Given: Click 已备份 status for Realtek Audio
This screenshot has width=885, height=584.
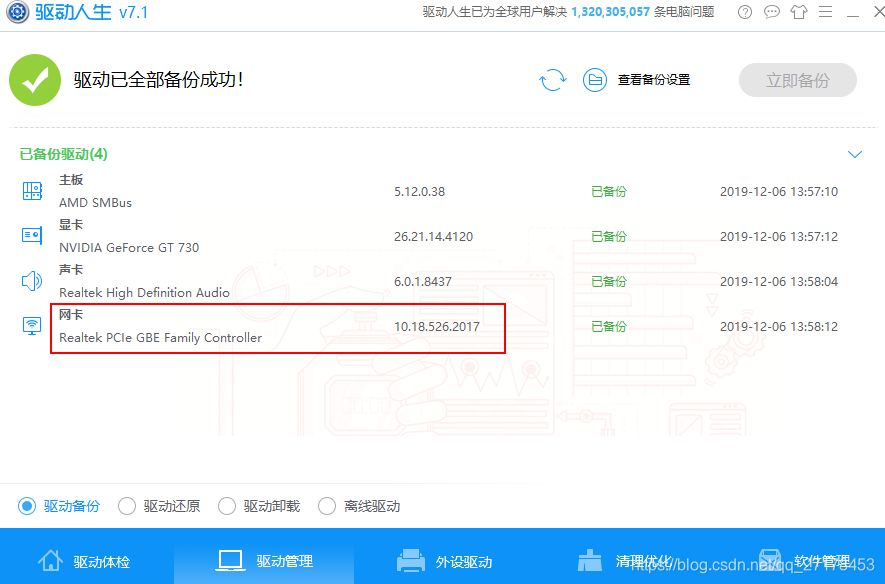Looking at the screenshot, I should [609, 282].
